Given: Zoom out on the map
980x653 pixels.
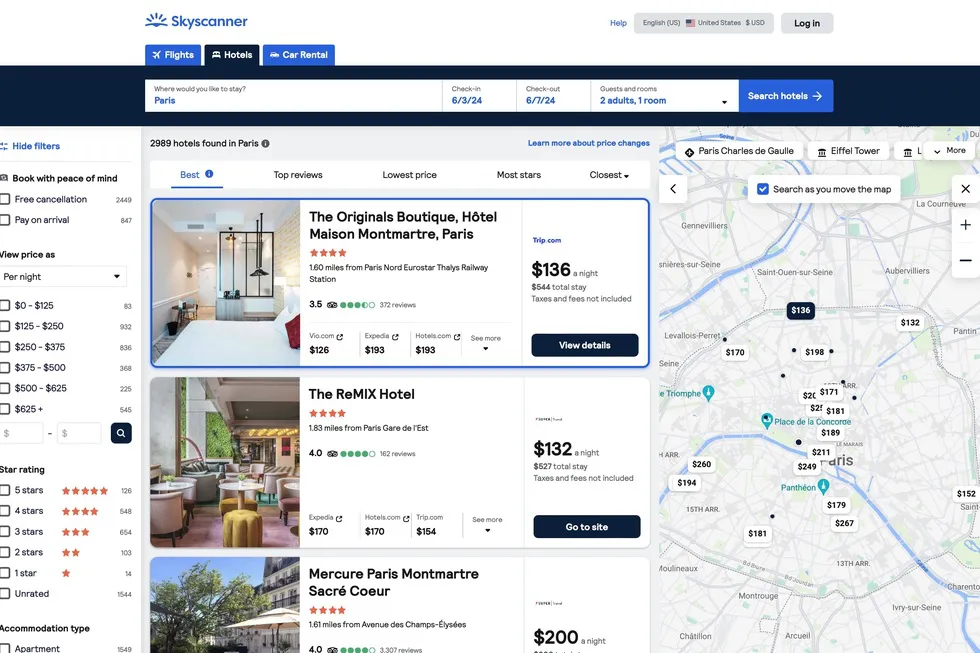Looking at the screenshot, I should [966, 260].
